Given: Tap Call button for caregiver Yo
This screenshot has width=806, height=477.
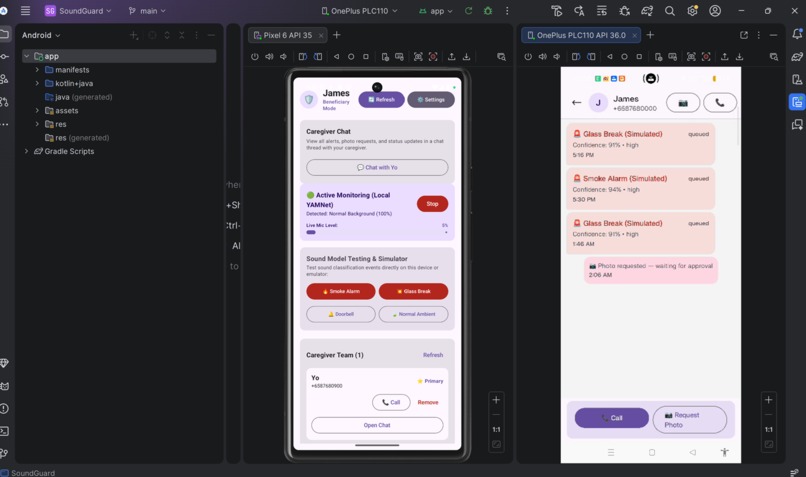Looking at the screenshot, I should click(x=391, y=402).
